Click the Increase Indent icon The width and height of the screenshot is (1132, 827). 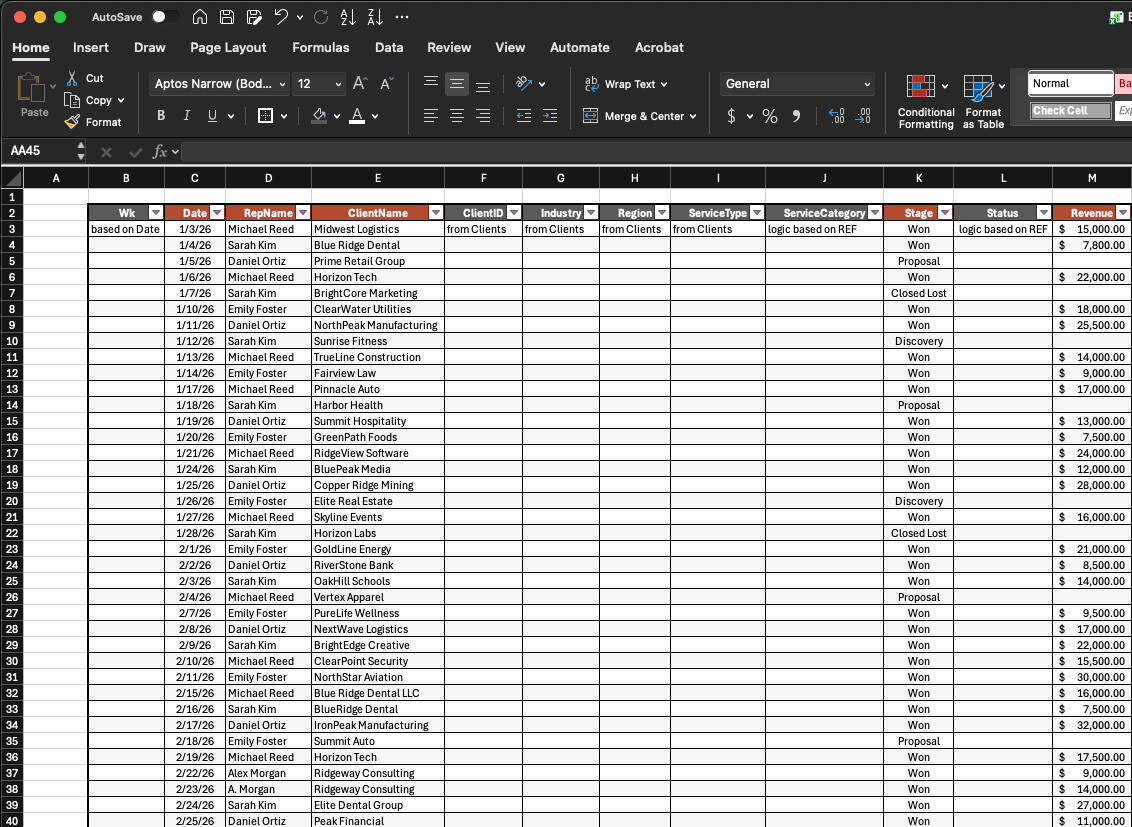(x=549, y=116)
